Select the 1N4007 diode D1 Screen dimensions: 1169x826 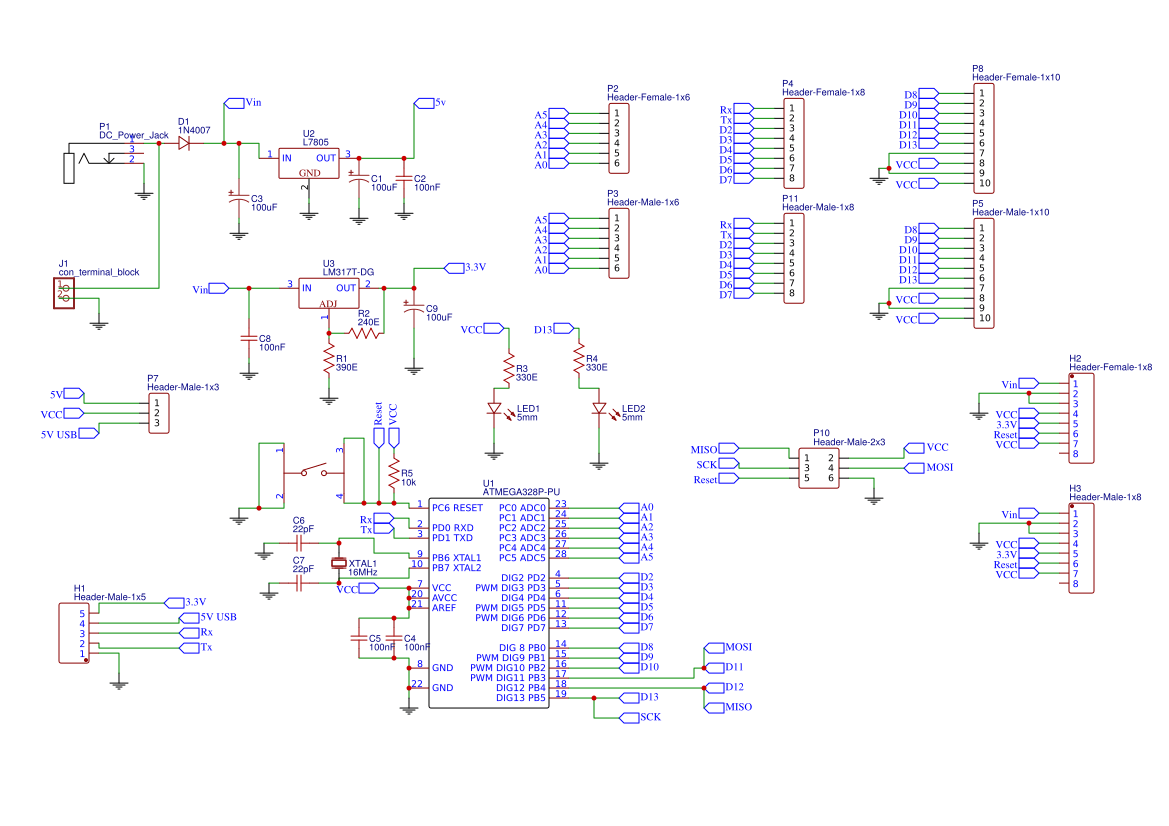pyautogui.click(x=183, y=145)
